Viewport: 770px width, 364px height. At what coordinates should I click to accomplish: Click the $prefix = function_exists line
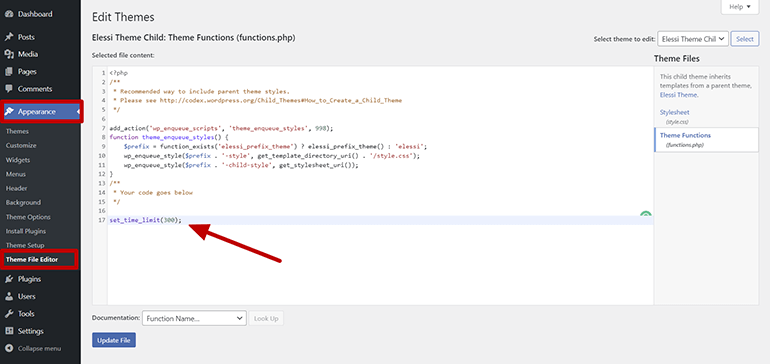coord(275,146)
